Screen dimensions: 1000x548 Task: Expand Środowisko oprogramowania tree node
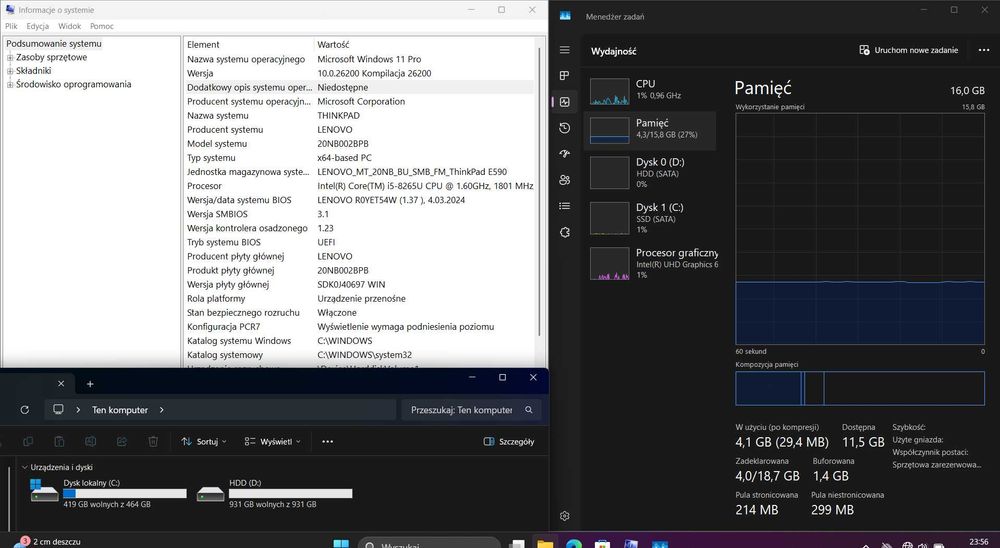10,84
